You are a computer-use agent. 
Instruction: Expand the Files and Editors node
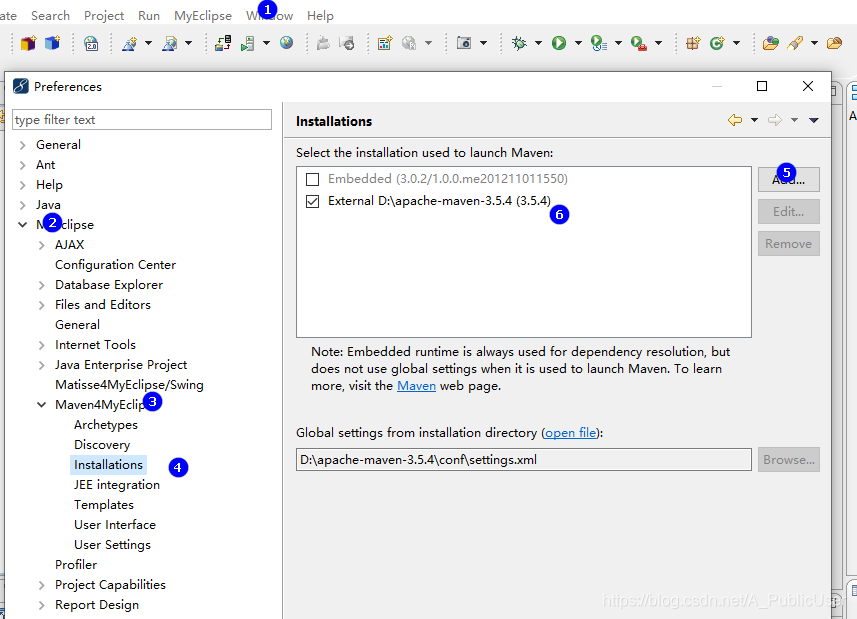(42, 305)
